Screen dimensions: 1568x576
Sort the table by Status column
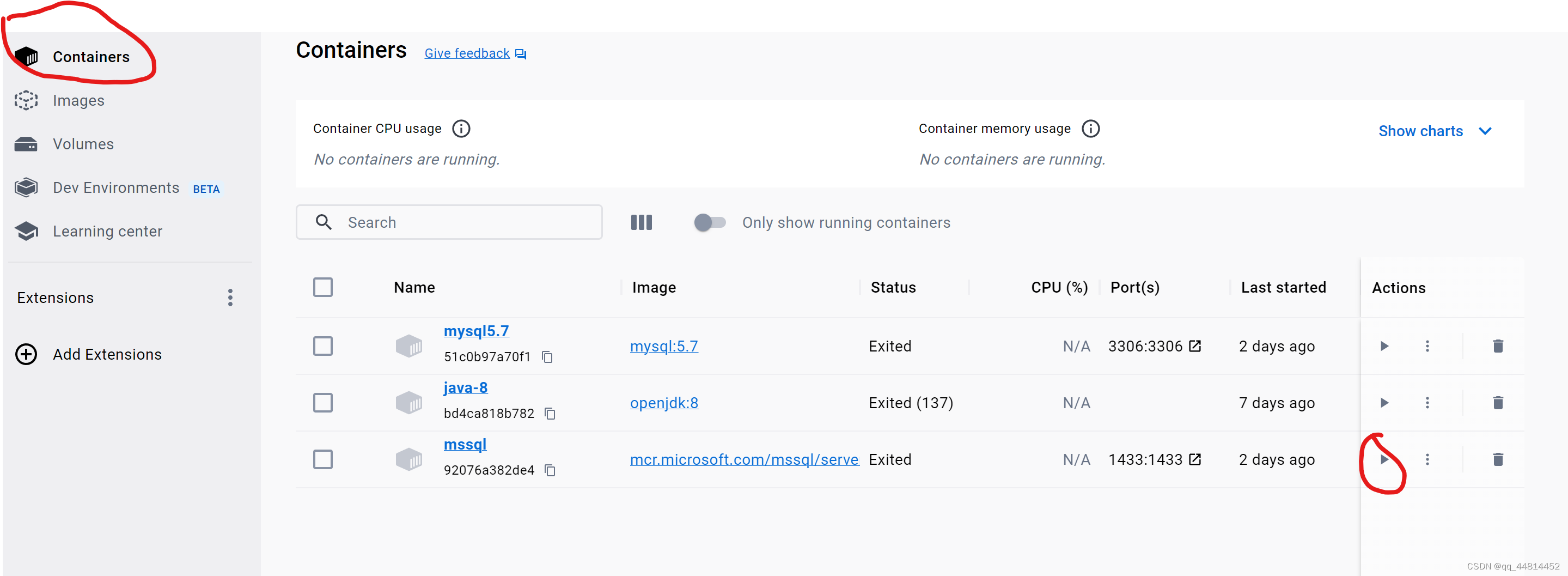(893, 287)
